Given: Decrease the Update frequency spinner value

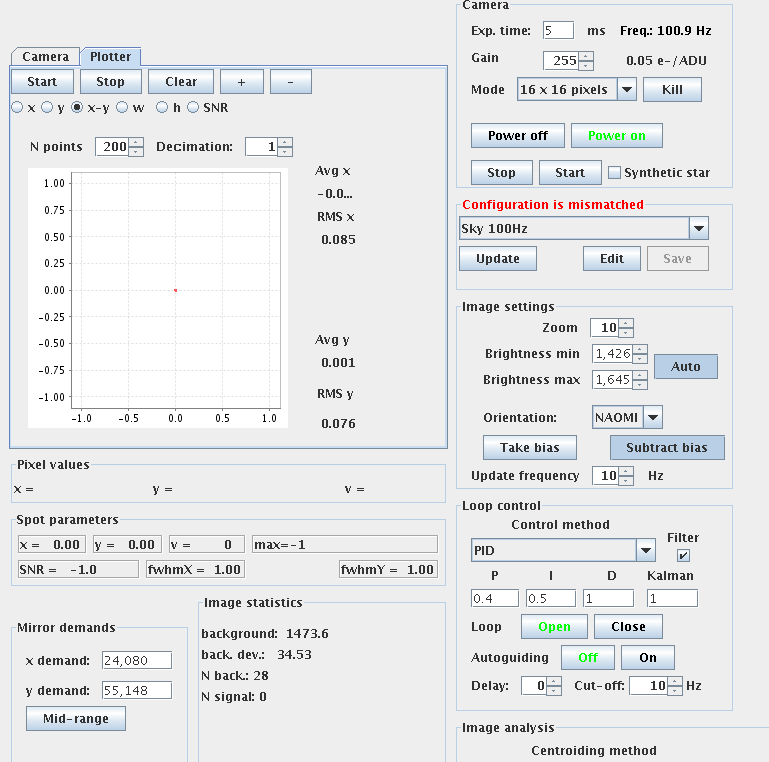Looking at the screenshot, I should point(627,481).
